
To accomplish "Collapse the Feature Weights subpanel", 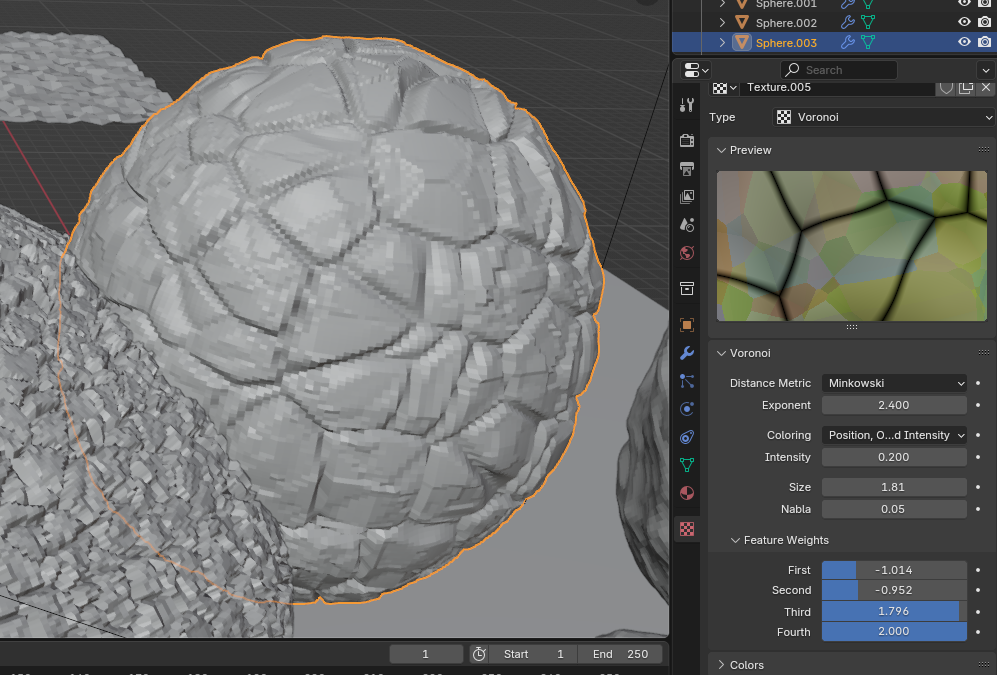I will coord(785,540).
